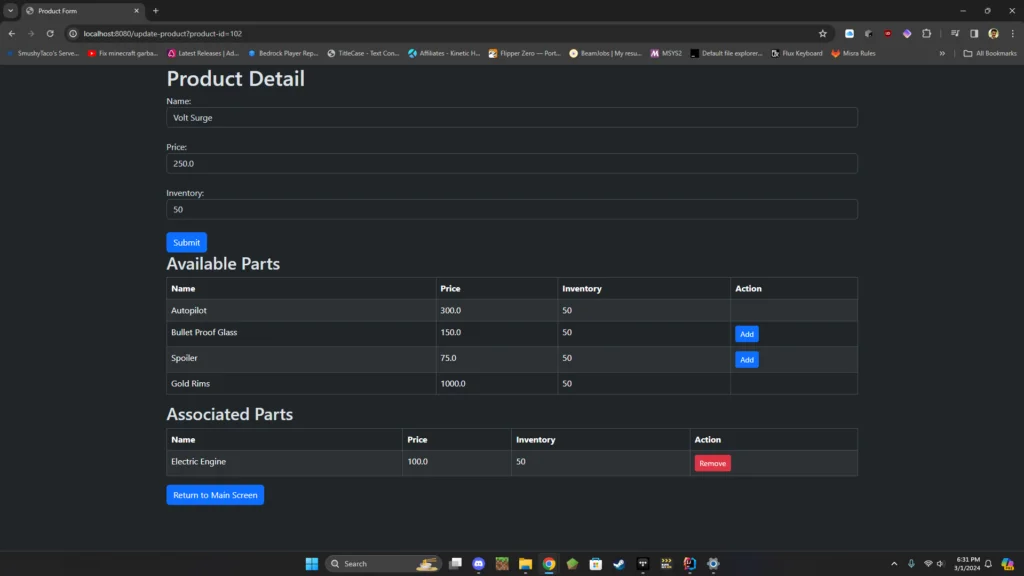Open the tab search dropdown

10,10
